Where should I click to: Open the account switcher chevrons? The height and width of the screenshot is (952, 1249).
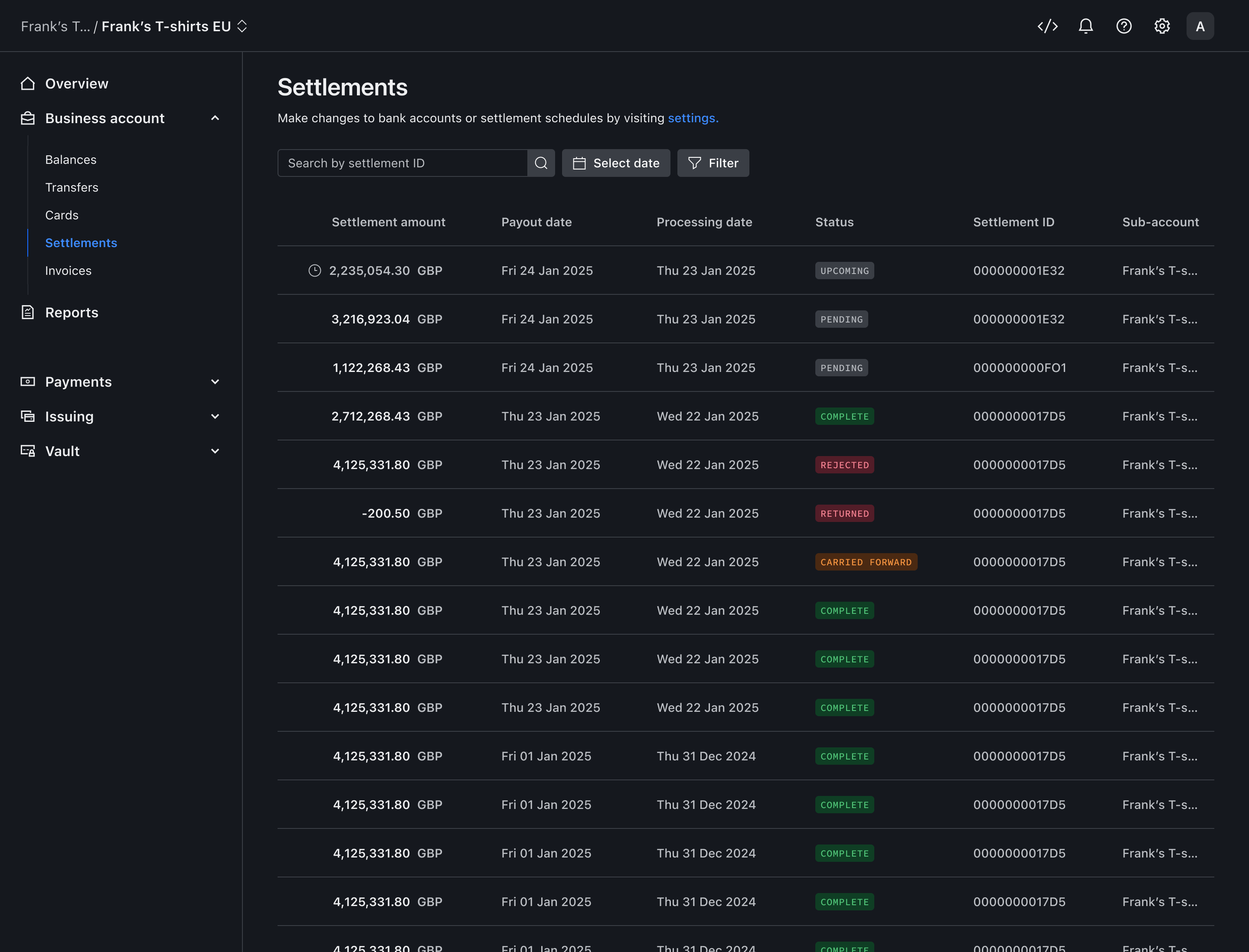pyautogui.click(x=242, y=26)
